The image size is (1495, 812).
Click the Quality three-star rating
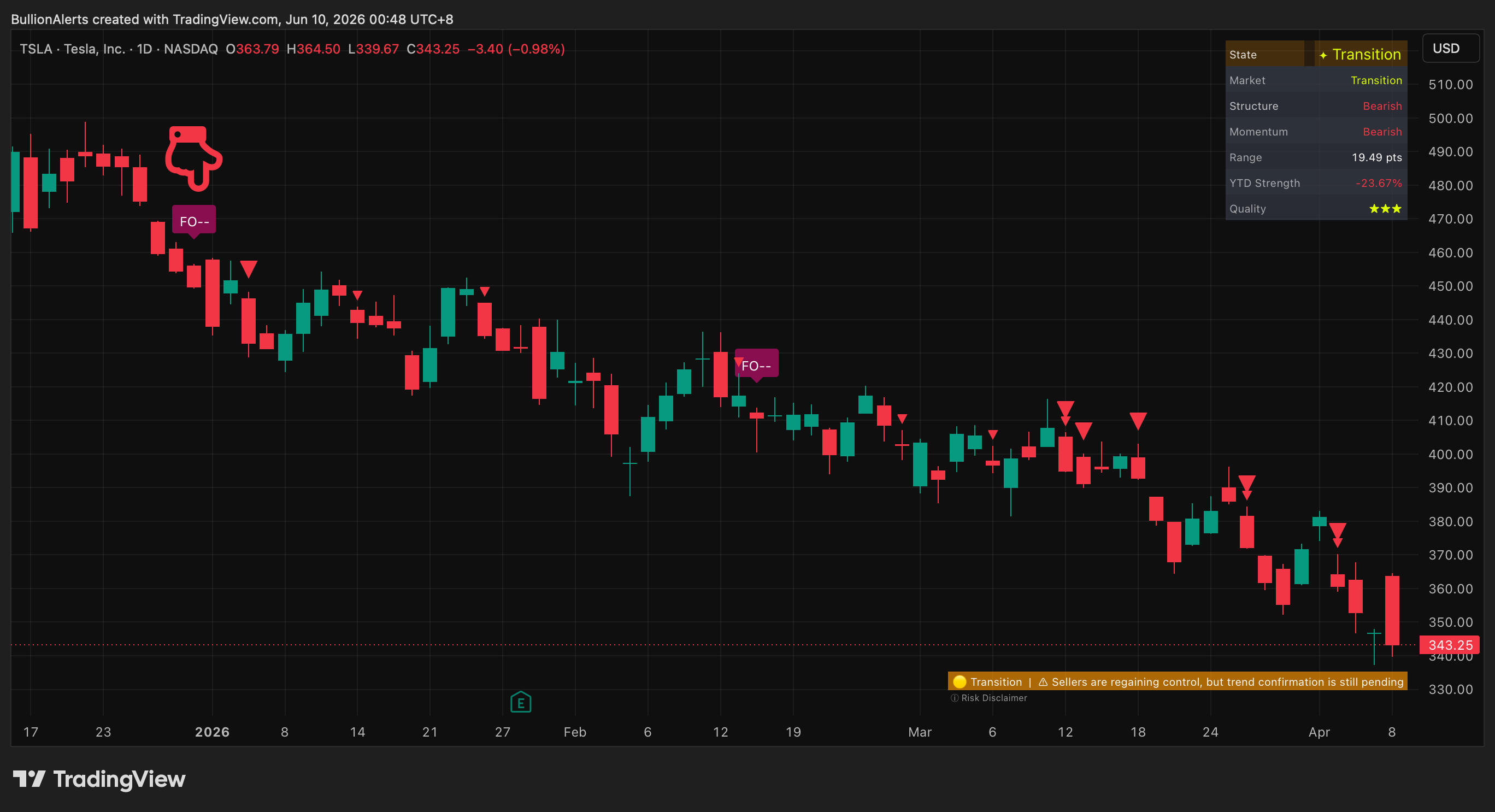click(1385, 208)
